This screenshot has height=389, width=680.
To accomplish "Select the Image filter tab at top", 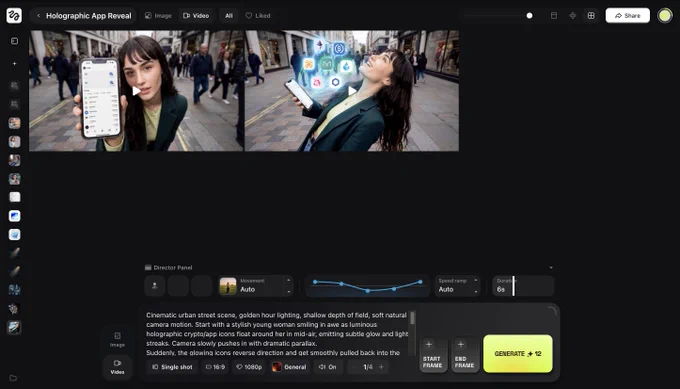I will 158,16.
